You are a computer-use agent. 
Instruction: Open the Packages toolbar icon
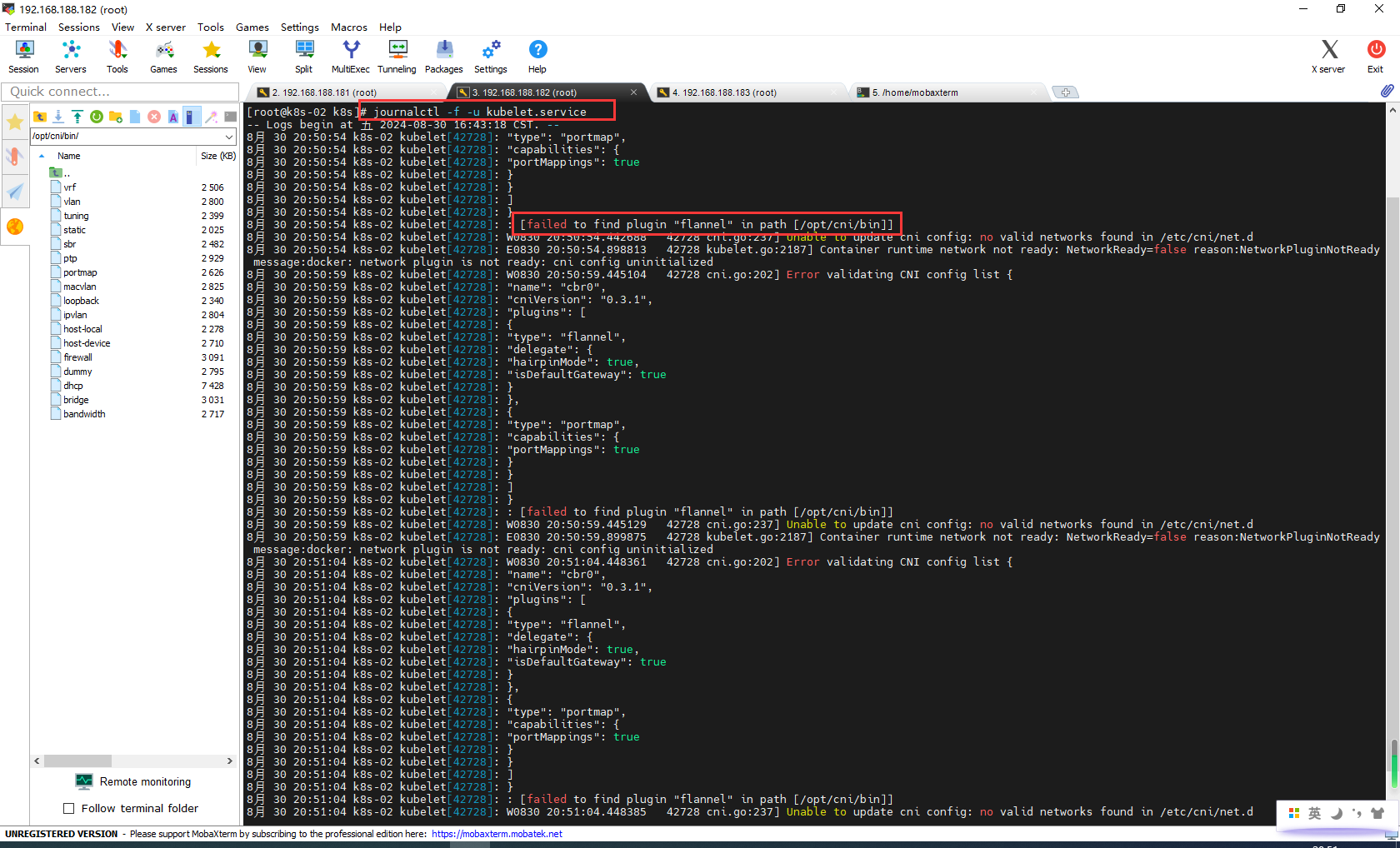(444, 57)
